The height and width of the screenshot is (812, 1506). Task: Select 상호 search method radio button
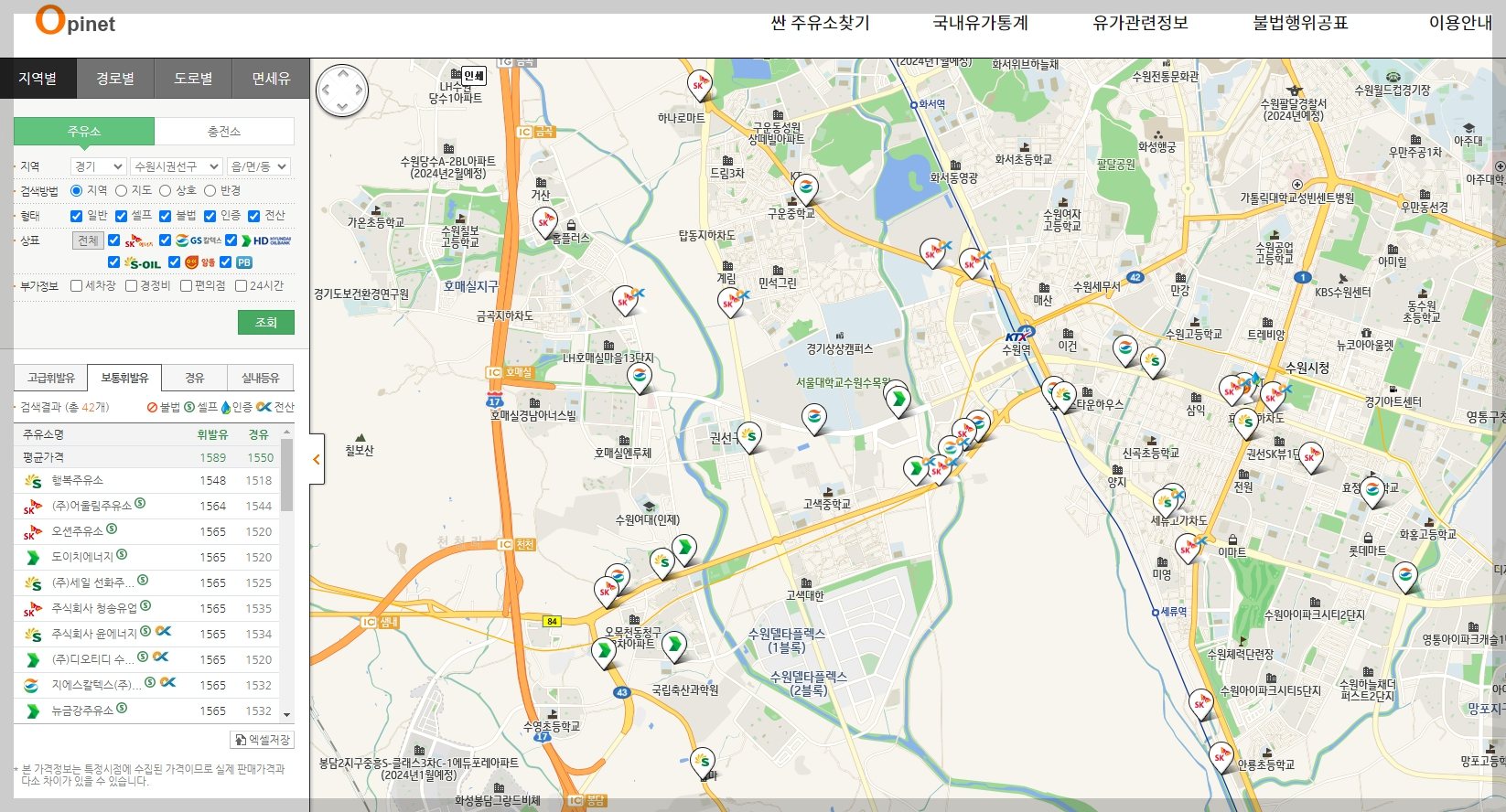pos(165,190)
